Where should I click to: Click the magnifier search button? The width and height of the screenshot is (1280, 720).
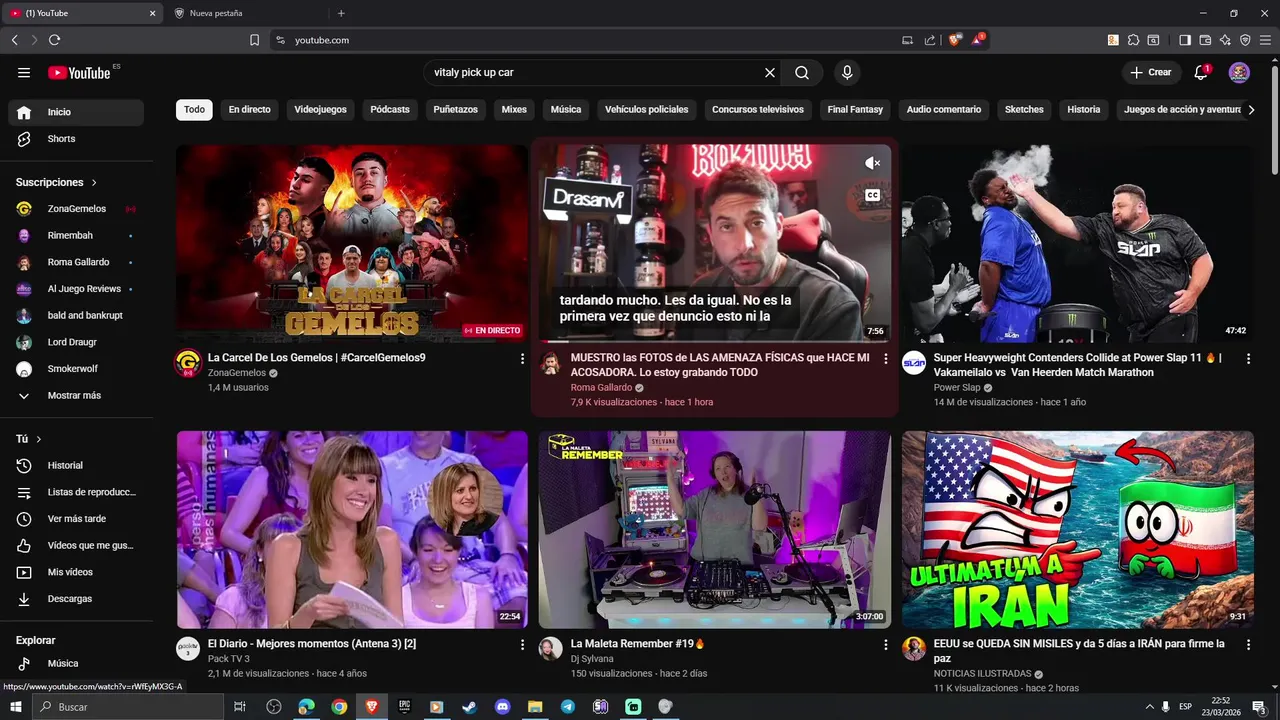tap(802, 72)
